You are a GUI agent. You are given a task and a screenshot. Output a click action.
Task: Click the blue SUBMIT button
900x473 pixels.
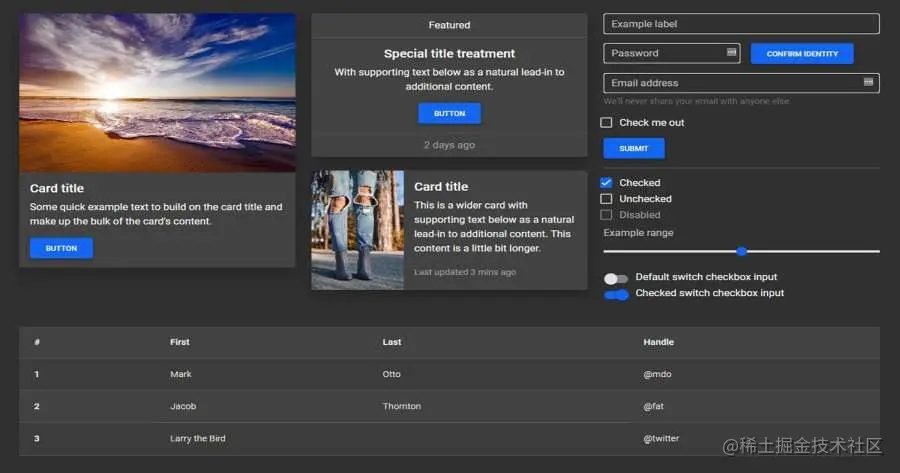(x=633, y=149)
